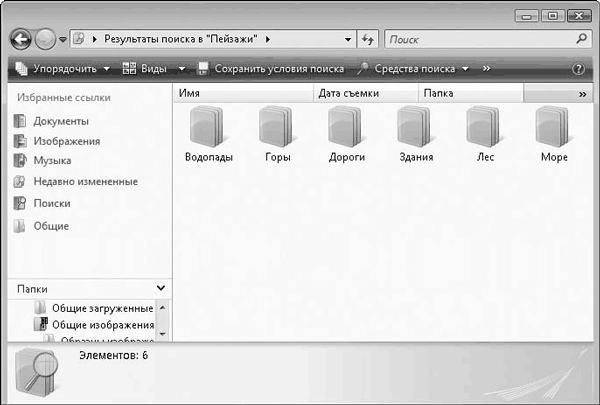The width and height of the screenshot is (600, 405).
Task: Expand the Виды views dropdown arrow
Action: coord(182,69)
